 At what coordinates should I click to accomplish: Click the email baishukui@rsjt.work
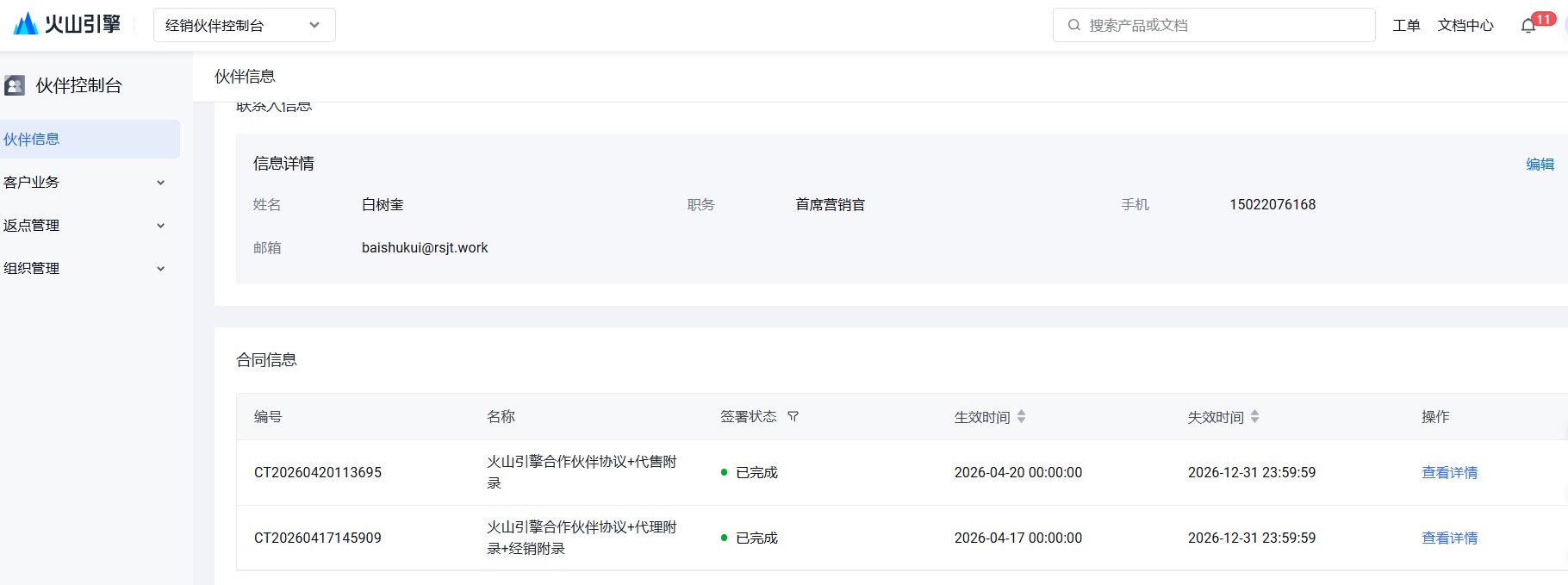tap(424, 248)
